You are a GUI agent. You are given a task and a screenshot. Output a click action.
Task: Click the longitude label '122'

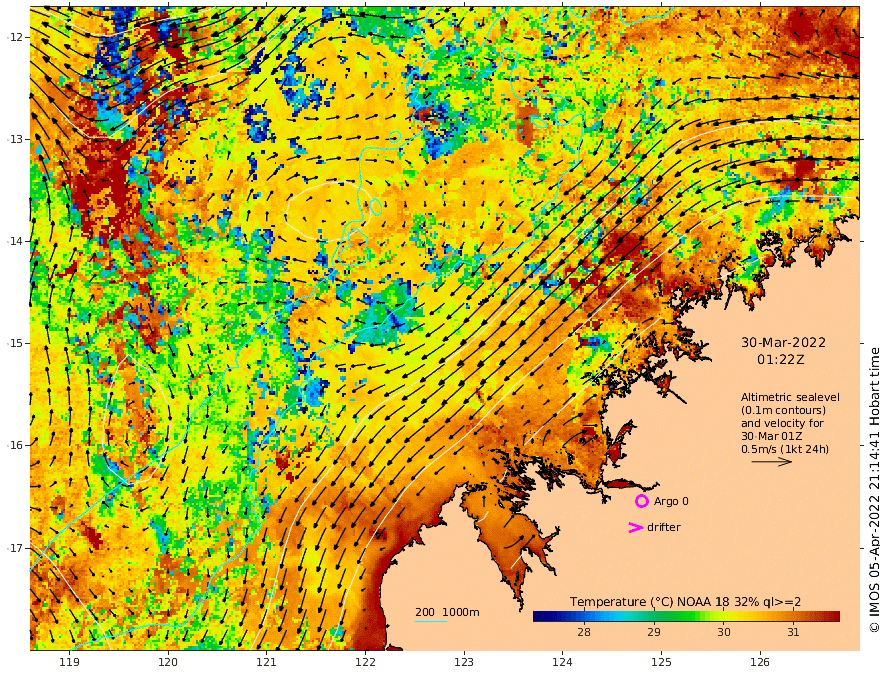pyautogui.click(x=365, y=662)
